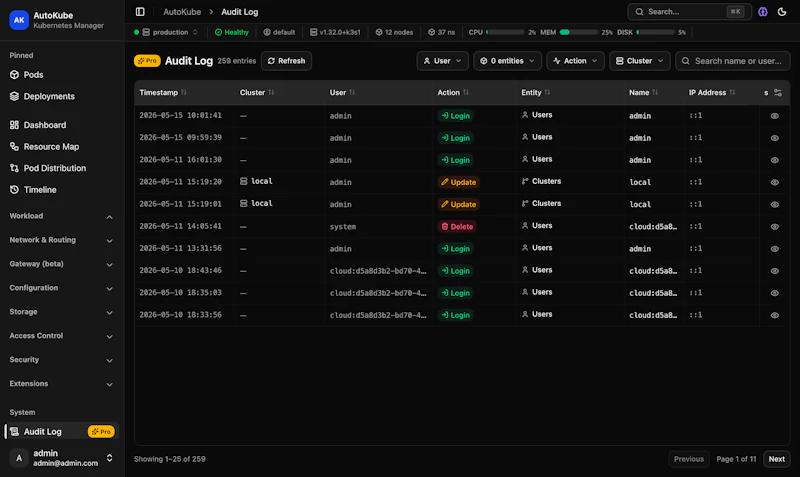The height and width of the screenshot is (477, 800).
Task: Sort by IP Address column arrows
Action: coord(732,92)
